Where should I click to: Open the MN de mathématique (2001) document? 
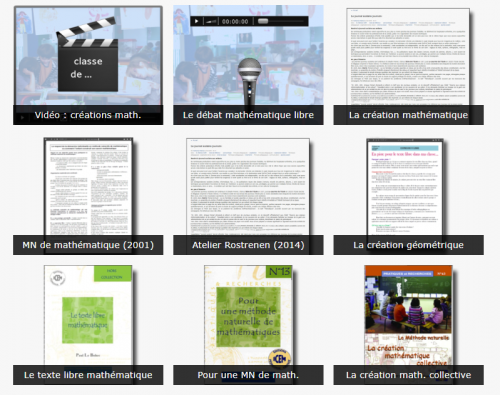88,186
